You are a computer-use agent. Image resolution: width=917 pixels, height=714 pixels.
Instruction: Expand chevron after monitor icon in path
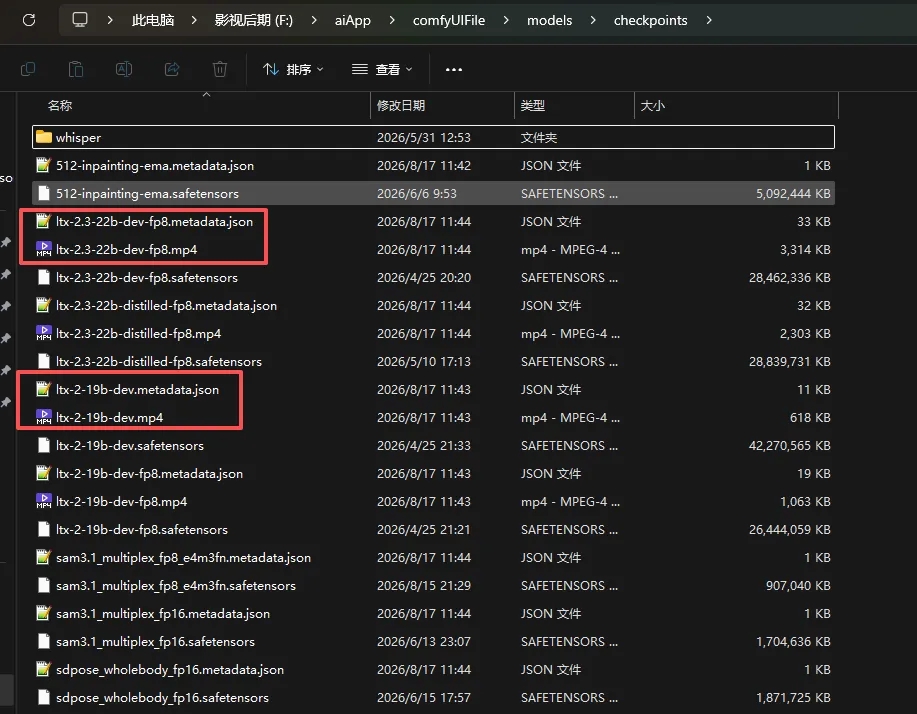coord(110,20)
